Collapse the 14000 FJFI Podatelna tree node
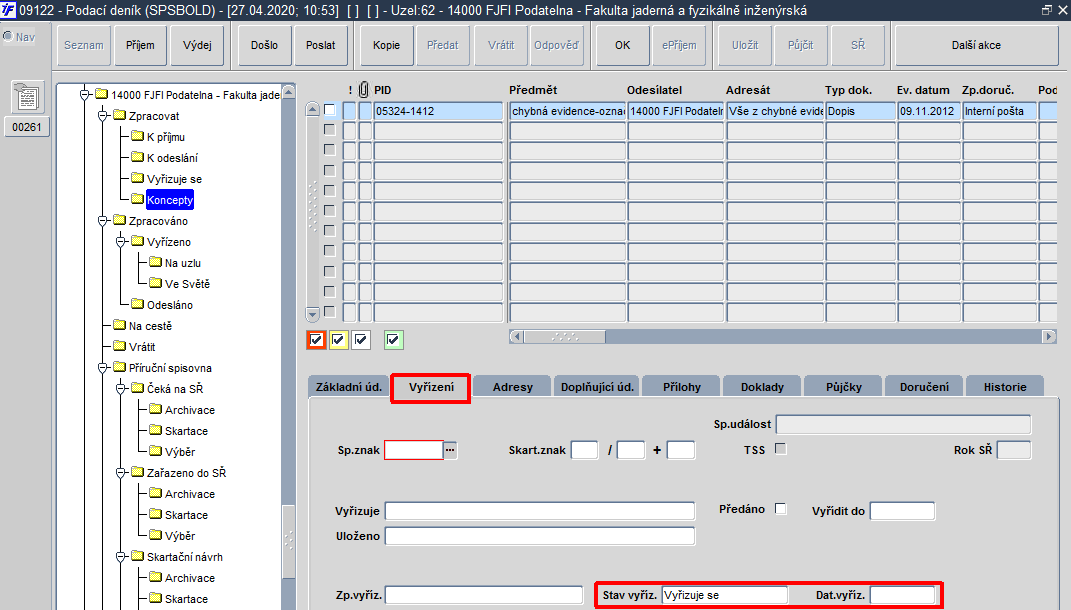 click(85, 94)
